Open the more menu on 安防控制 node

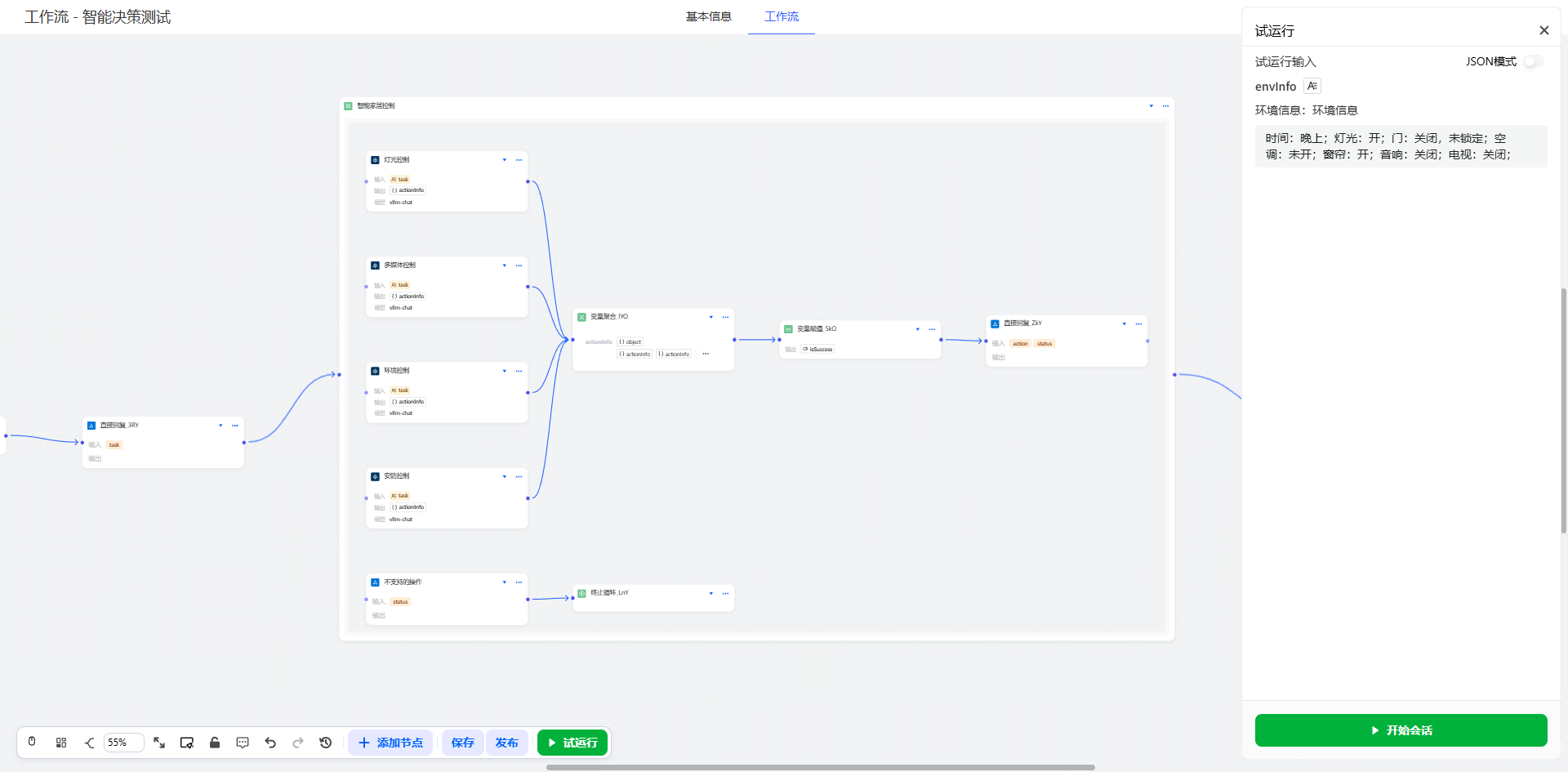pyautogui.click(x=519, y=476)
